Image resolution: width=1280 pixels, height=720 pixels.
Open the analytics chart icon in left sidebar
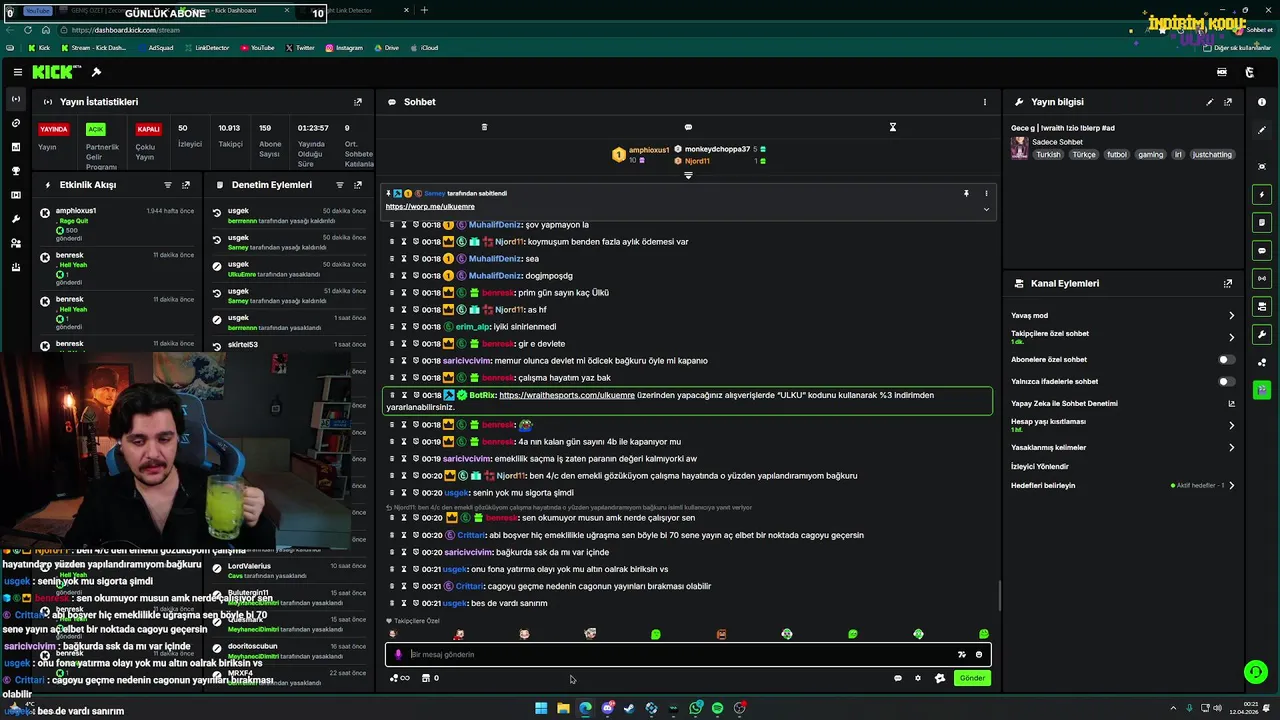(15, 147)
